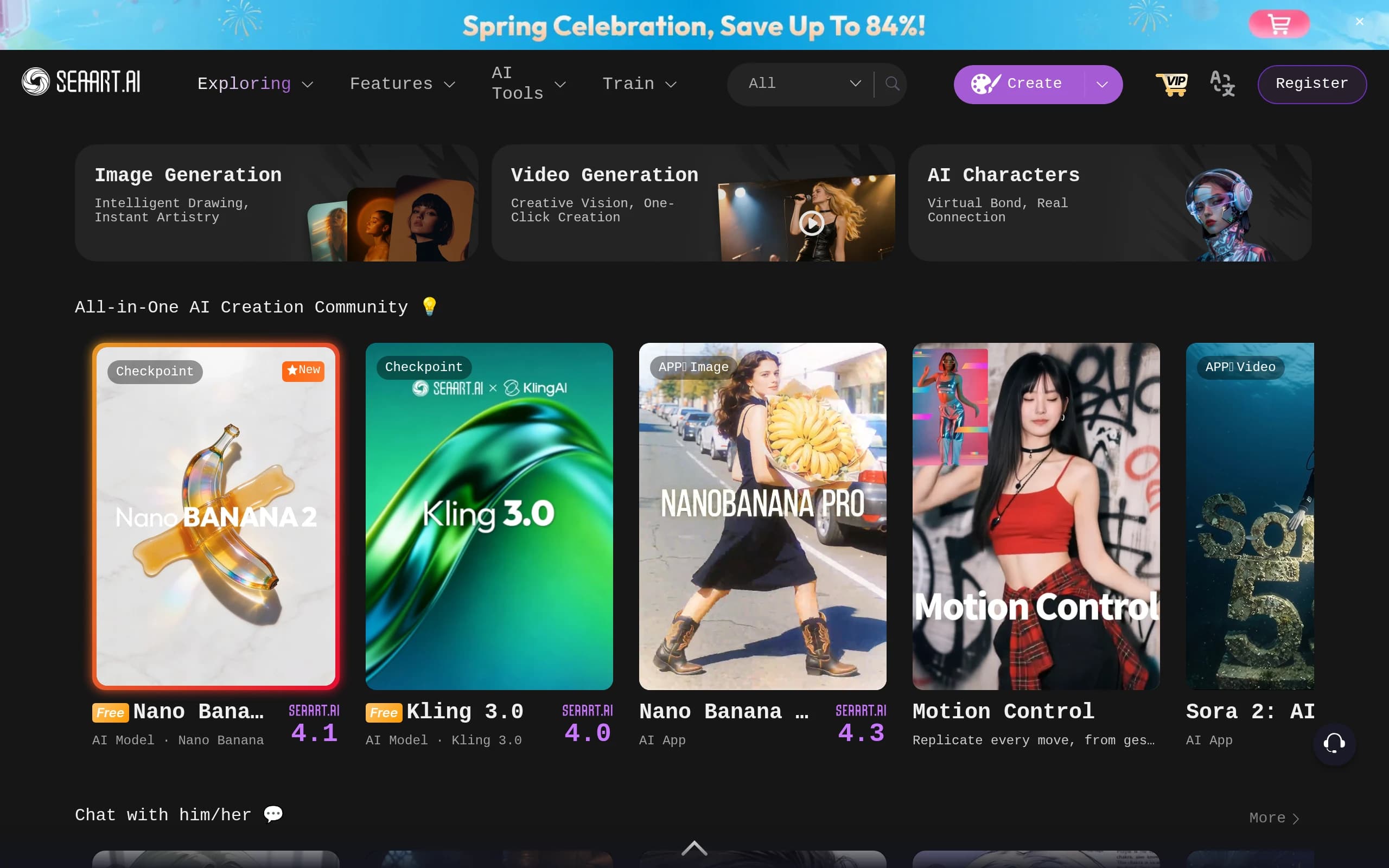The width and height of the screenshot is (1389, 868).
Task: Click the play icon on Video Generation card
Action: [812, 224]
